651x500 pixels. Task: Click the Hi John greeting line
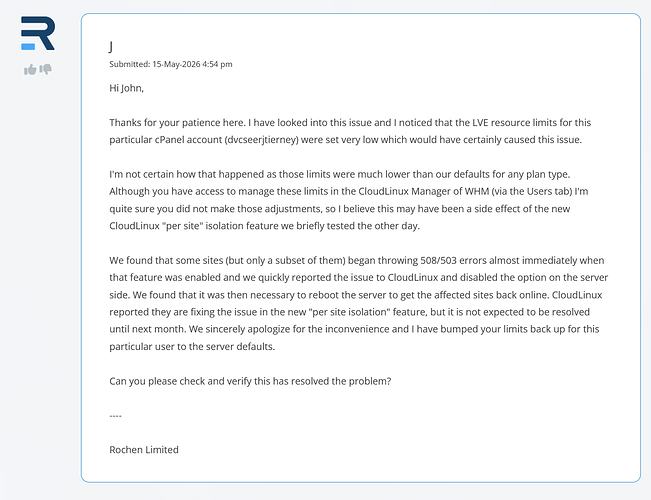[126, 88]
